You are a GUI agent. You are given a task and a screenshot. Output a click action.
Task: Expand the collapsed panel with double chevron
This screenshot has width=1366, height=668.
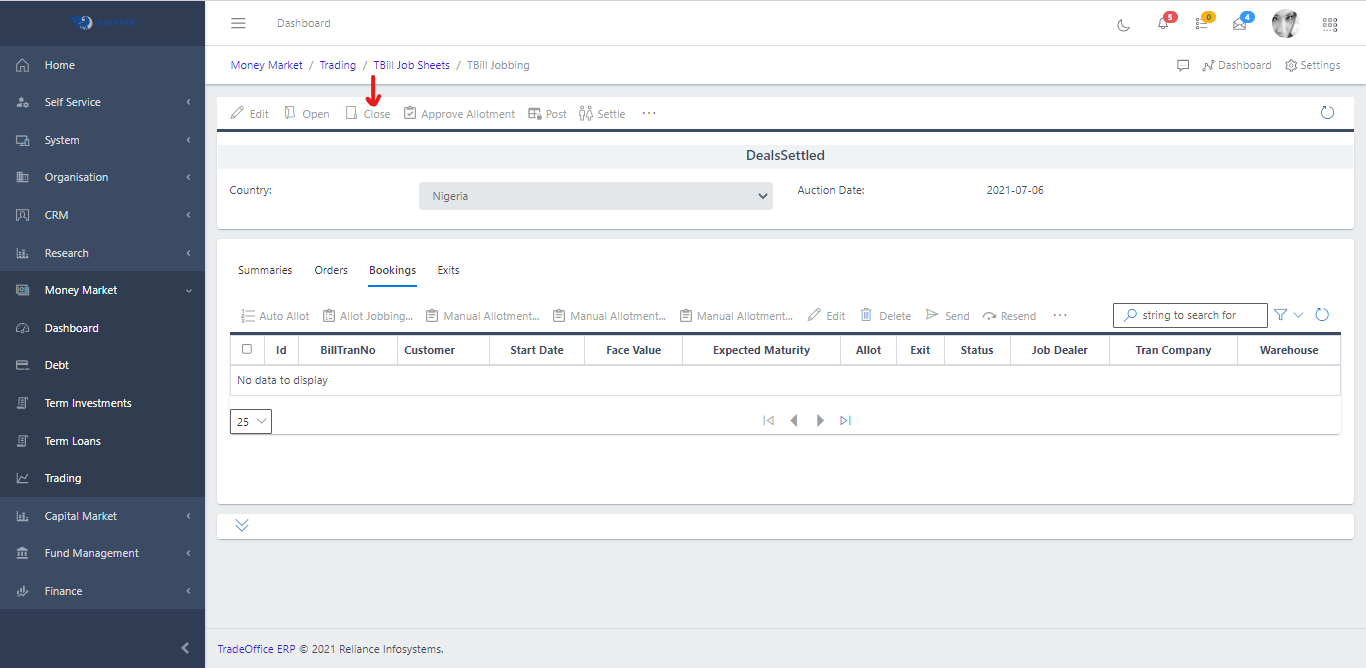[242, 526]
